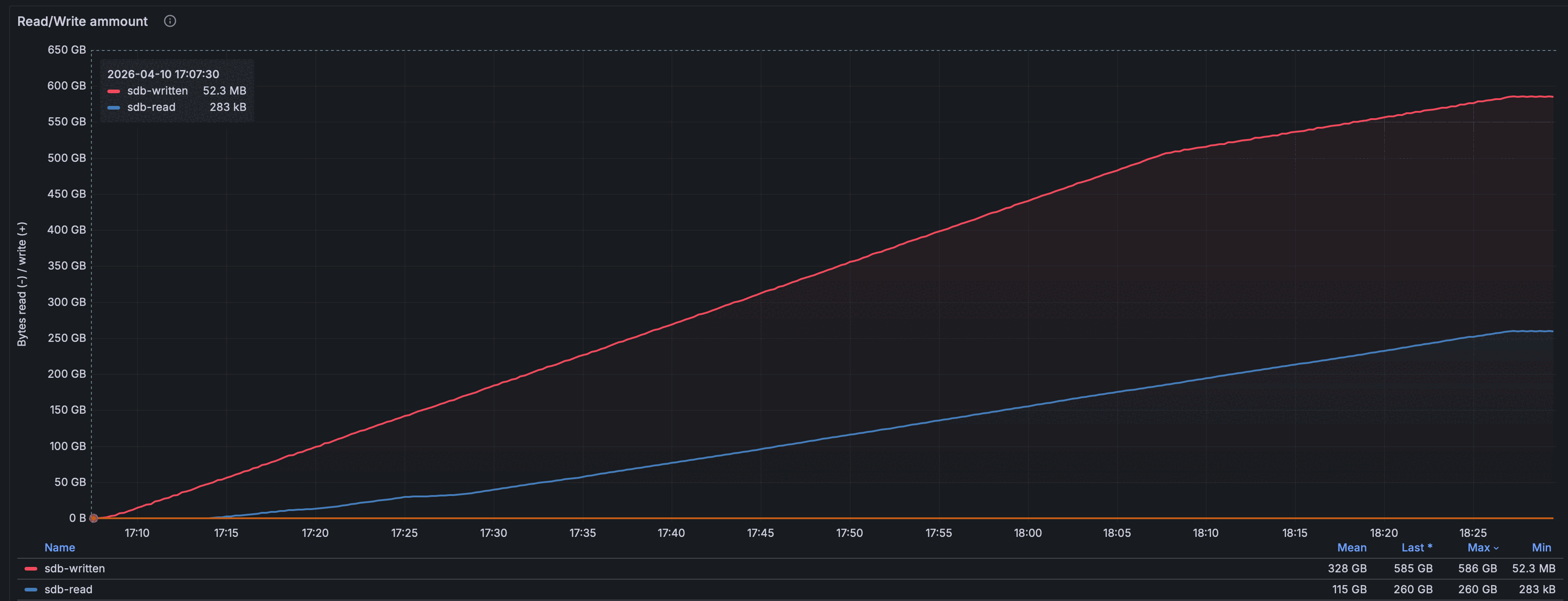The width and height of the screenshot is (1568, 601).
Task: Open the Read/Write ammount panel title menu
Action: [82, 21]
